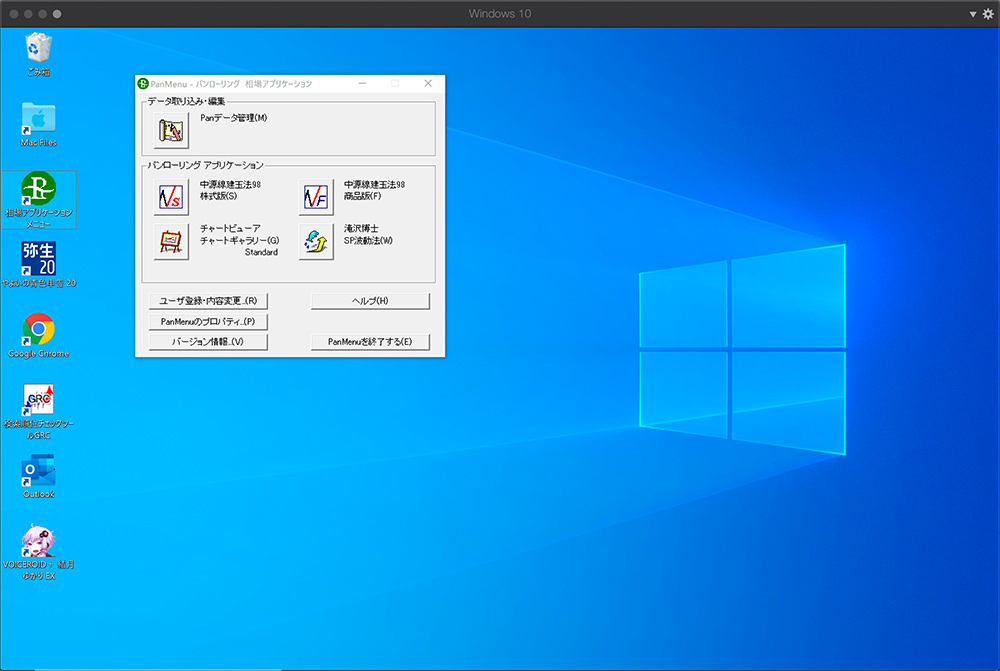Click the PanMenu title bar icon

(143, 84)
